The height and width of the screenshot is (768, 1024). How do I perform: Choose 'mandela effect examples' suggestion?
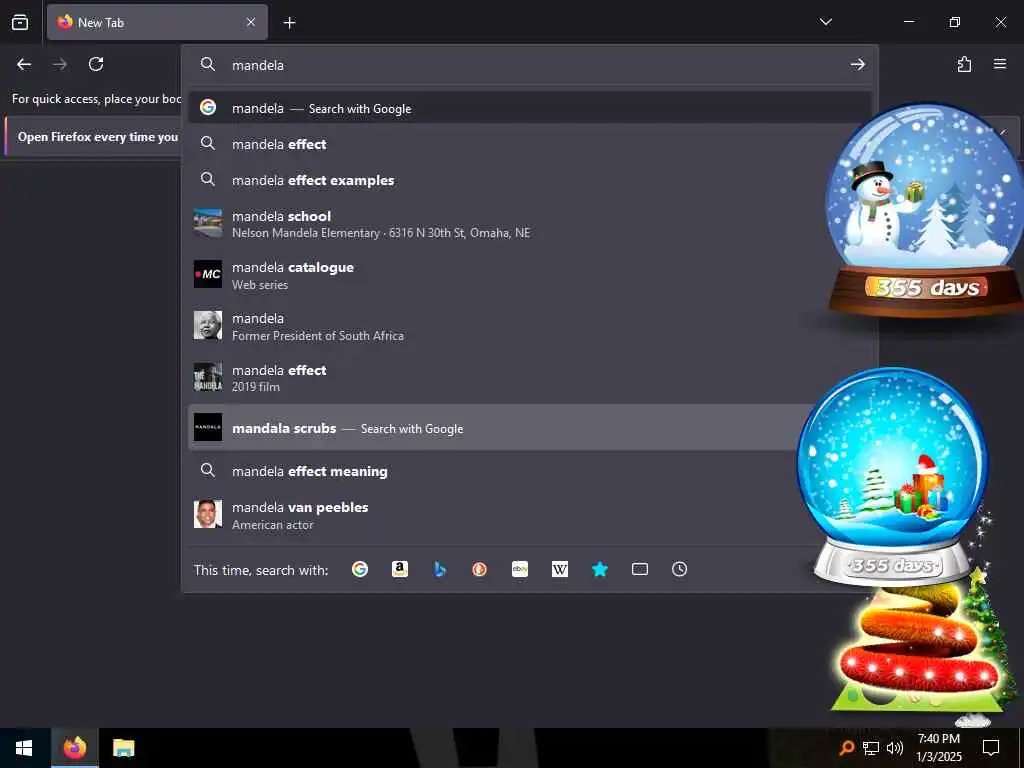[529, 180]
